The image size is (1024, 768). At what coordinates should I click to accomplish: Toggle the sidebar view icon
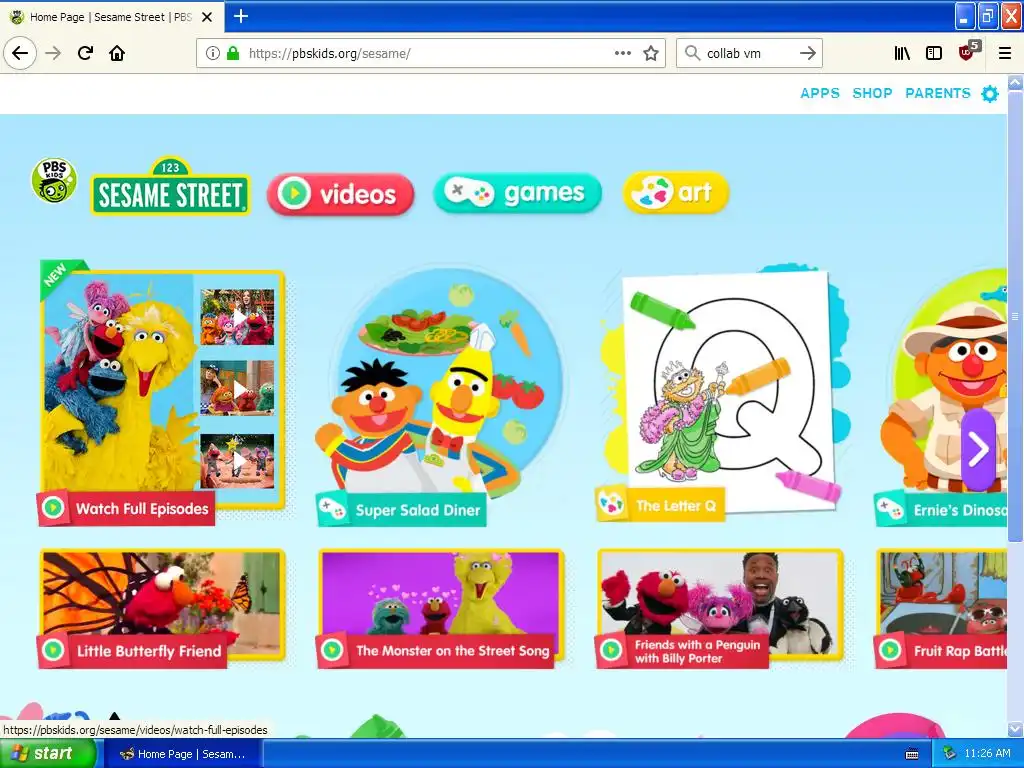coord(934,54)
